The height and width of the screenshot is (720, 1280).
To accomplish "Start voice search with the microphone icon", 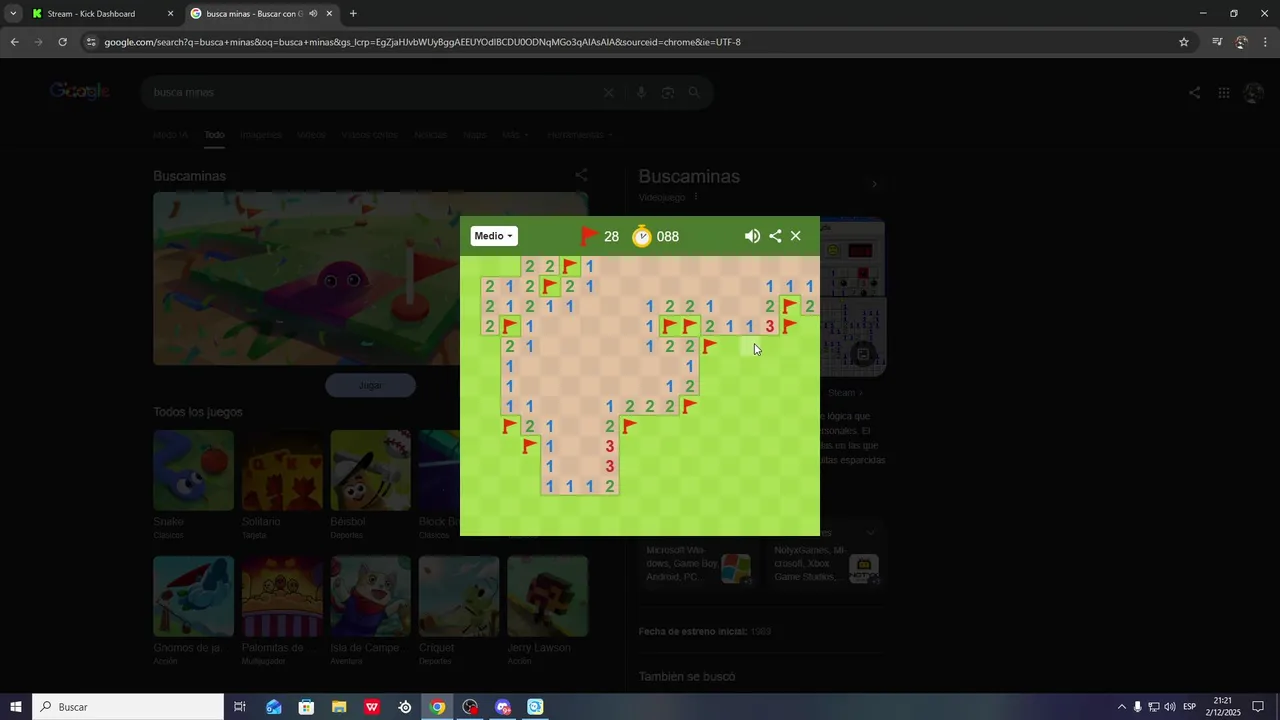I will [641, 93].
